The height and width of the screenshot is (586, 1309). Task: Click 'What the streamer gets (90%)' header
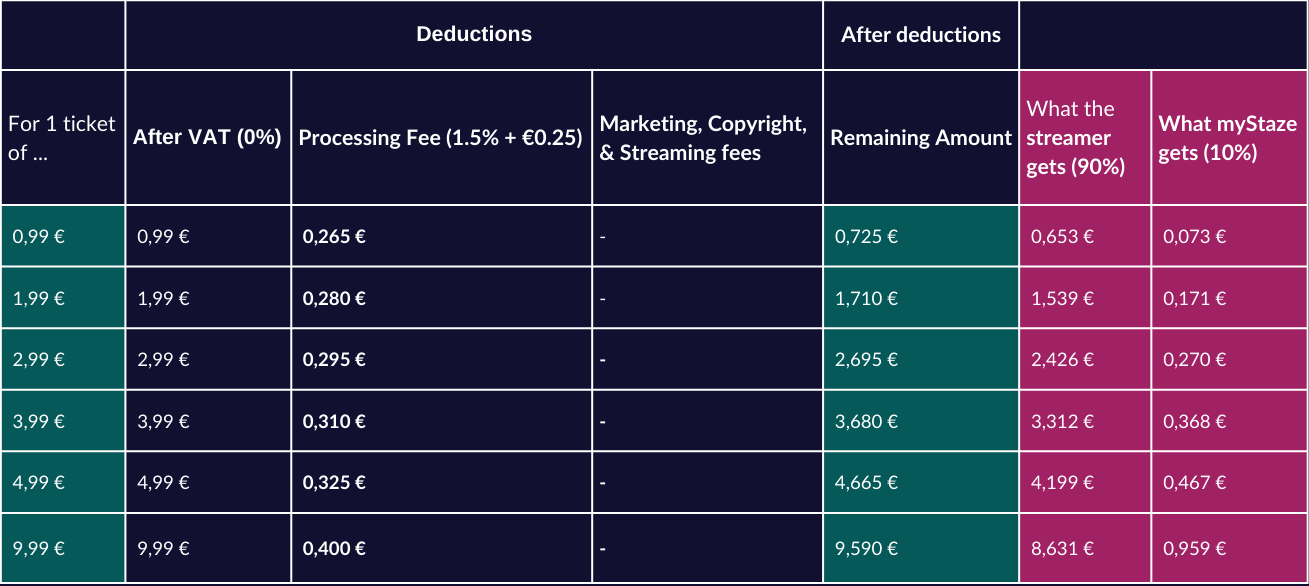click(1084, 138)
